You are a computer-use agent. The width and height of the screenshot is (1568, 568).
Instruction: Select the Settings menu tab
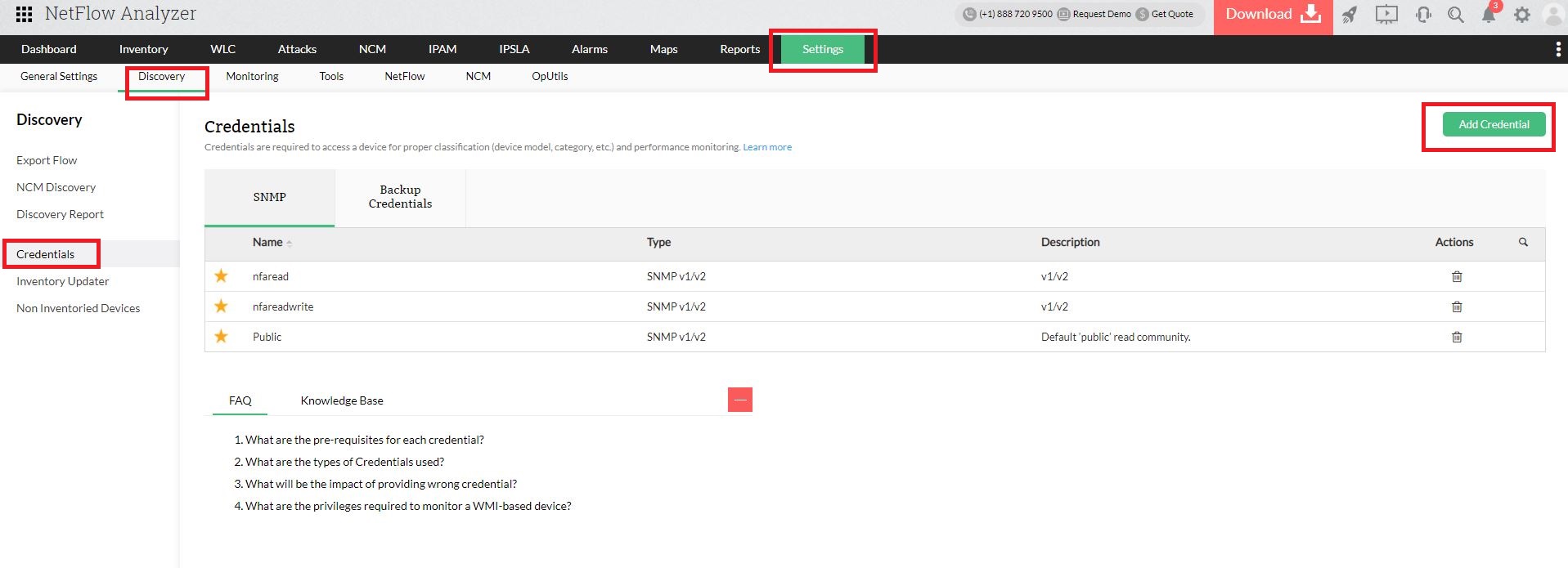pyautogui.click(x=823, y=49)
